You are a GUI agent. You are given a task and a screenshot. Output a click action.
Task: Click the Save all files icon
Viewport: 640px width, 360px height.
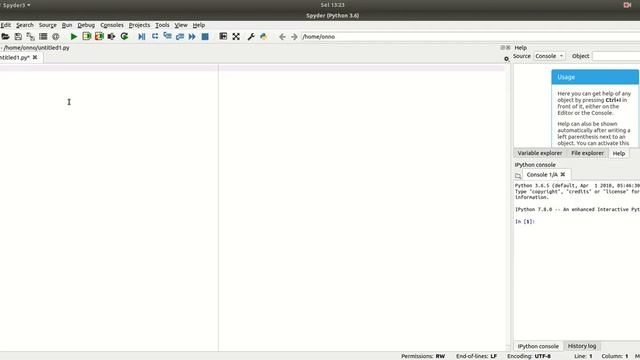pos(30,37)
